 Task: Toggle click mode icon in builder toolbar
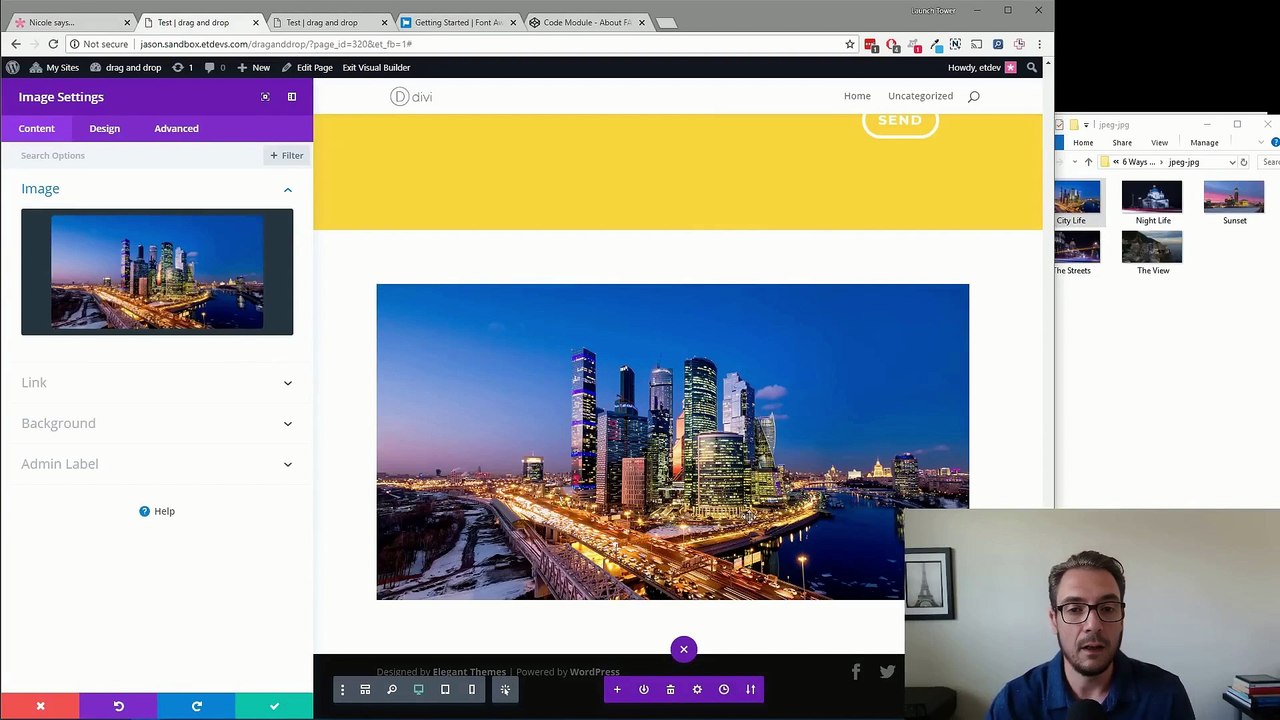point(505,689)
